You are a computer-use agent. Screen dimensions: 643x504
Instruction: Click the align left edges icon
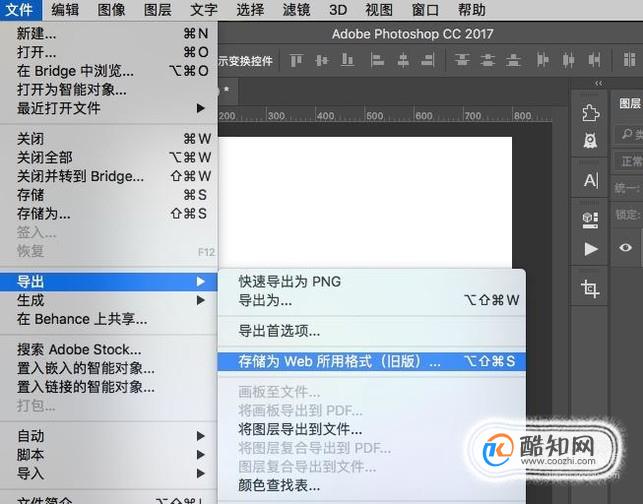[377, 60]
